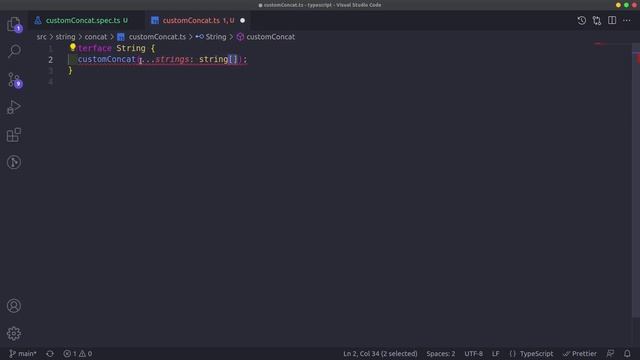The width and height of the screenshot is (640, 360).
Task: Open the Explorer view in activity bar
Action: 14,24
